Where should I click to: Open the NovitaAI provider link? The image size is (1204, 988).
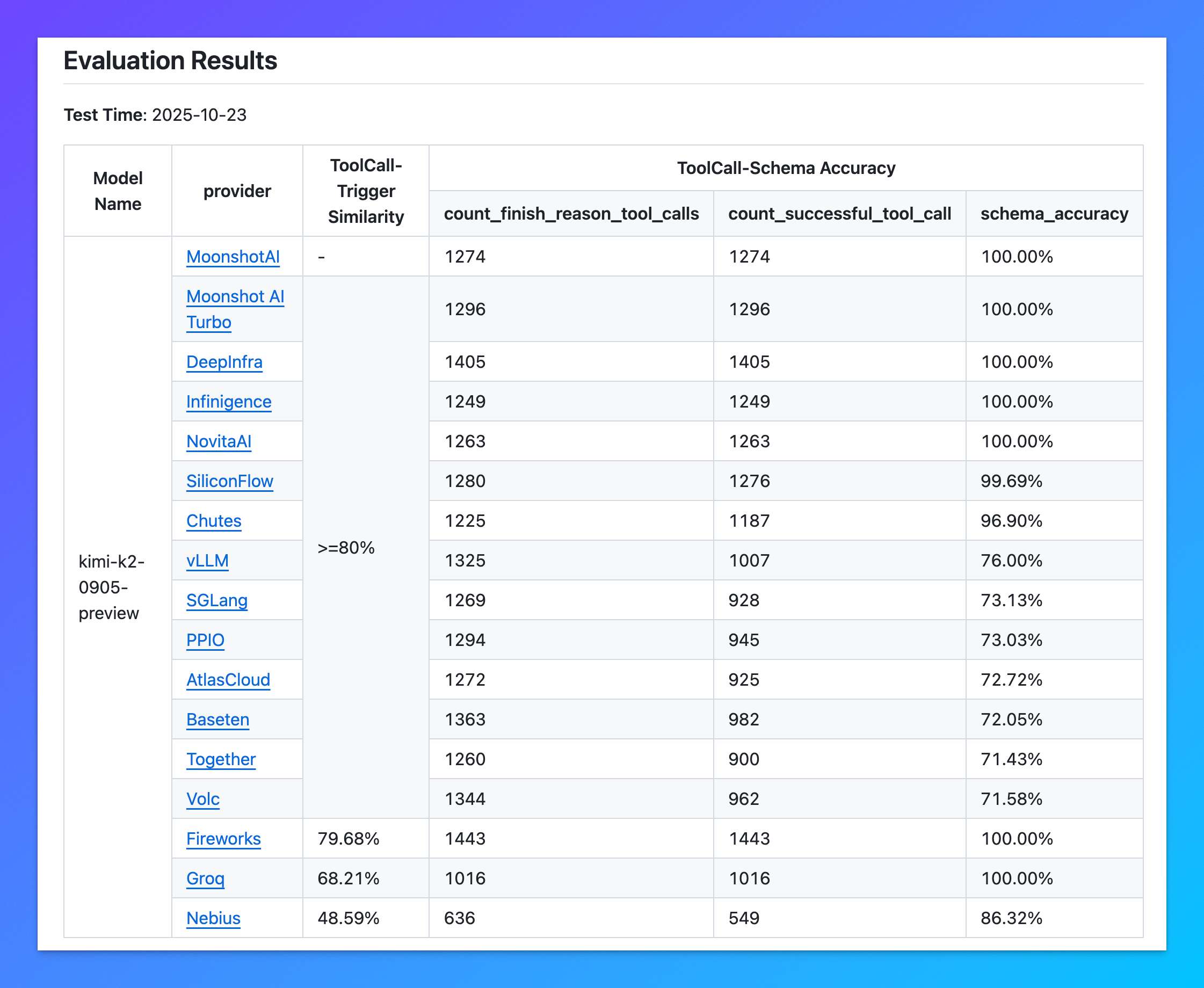pyautogui.click(x=219, y=441)
